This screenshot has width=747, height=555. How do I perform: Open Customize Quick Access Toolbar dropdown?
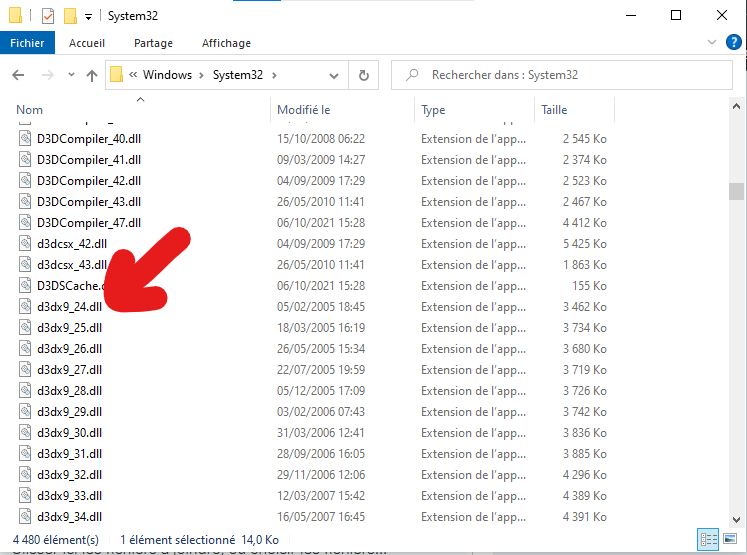88,17
